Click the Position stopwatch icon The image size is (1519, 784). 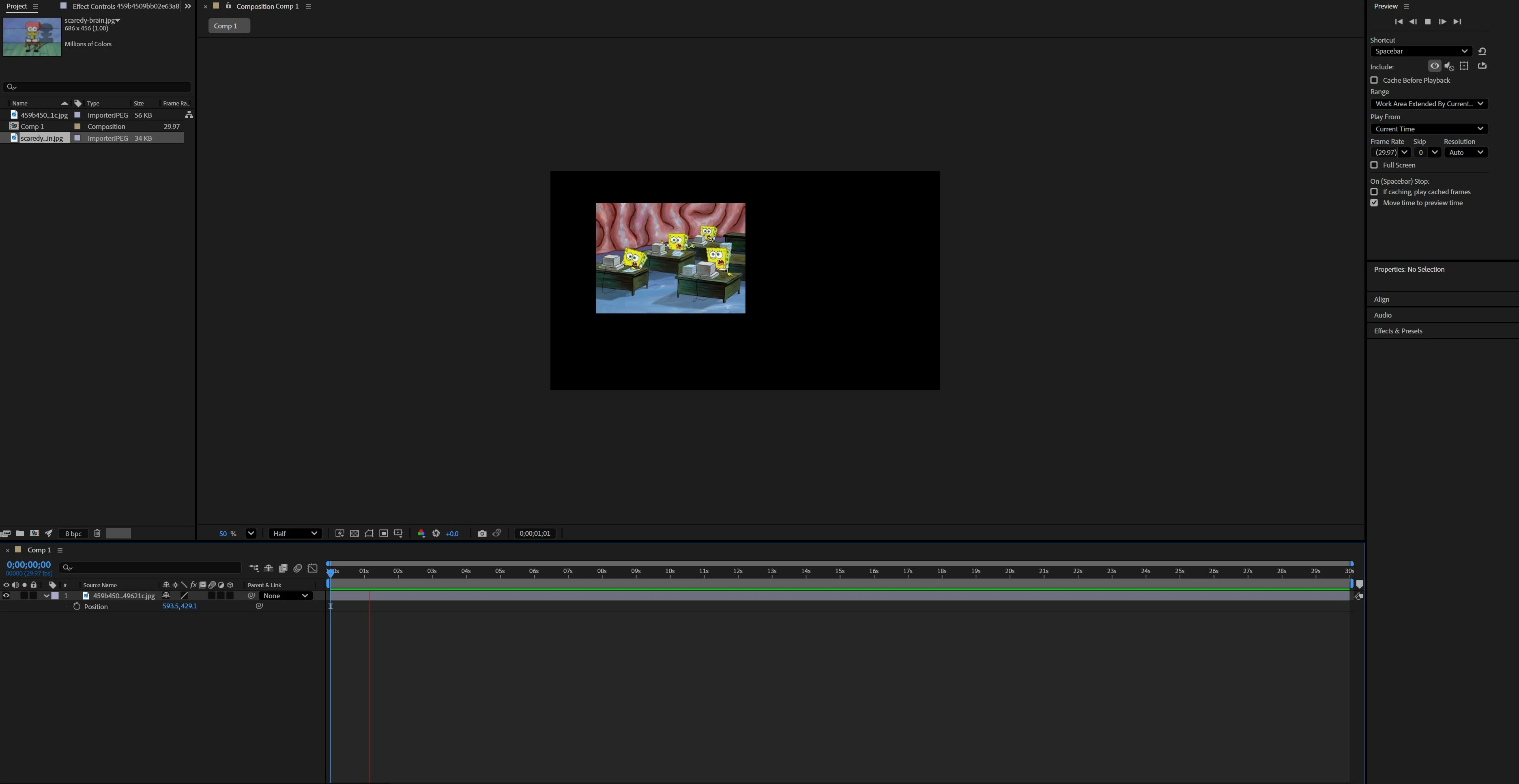click(x=77, y=607)
